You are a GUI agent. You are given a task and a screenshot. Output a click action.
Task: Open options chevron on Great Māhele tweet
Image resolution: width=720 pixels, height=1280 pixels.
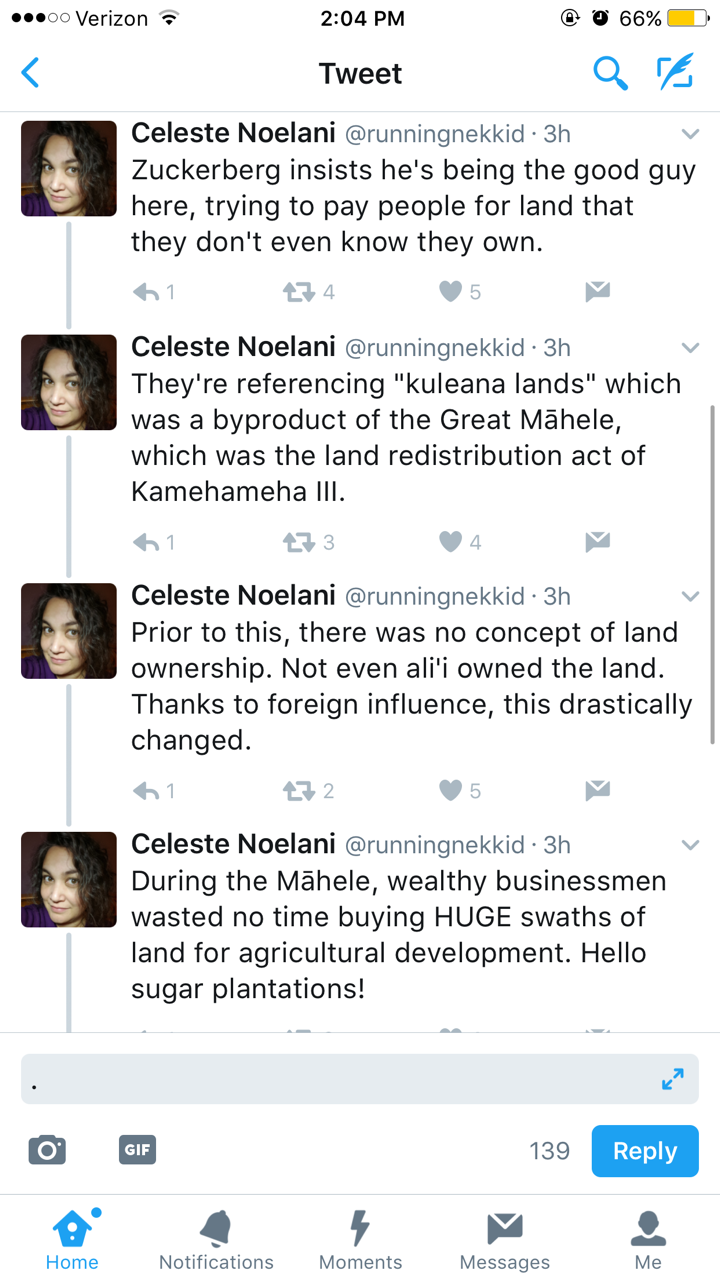click(x=690, y=348)
